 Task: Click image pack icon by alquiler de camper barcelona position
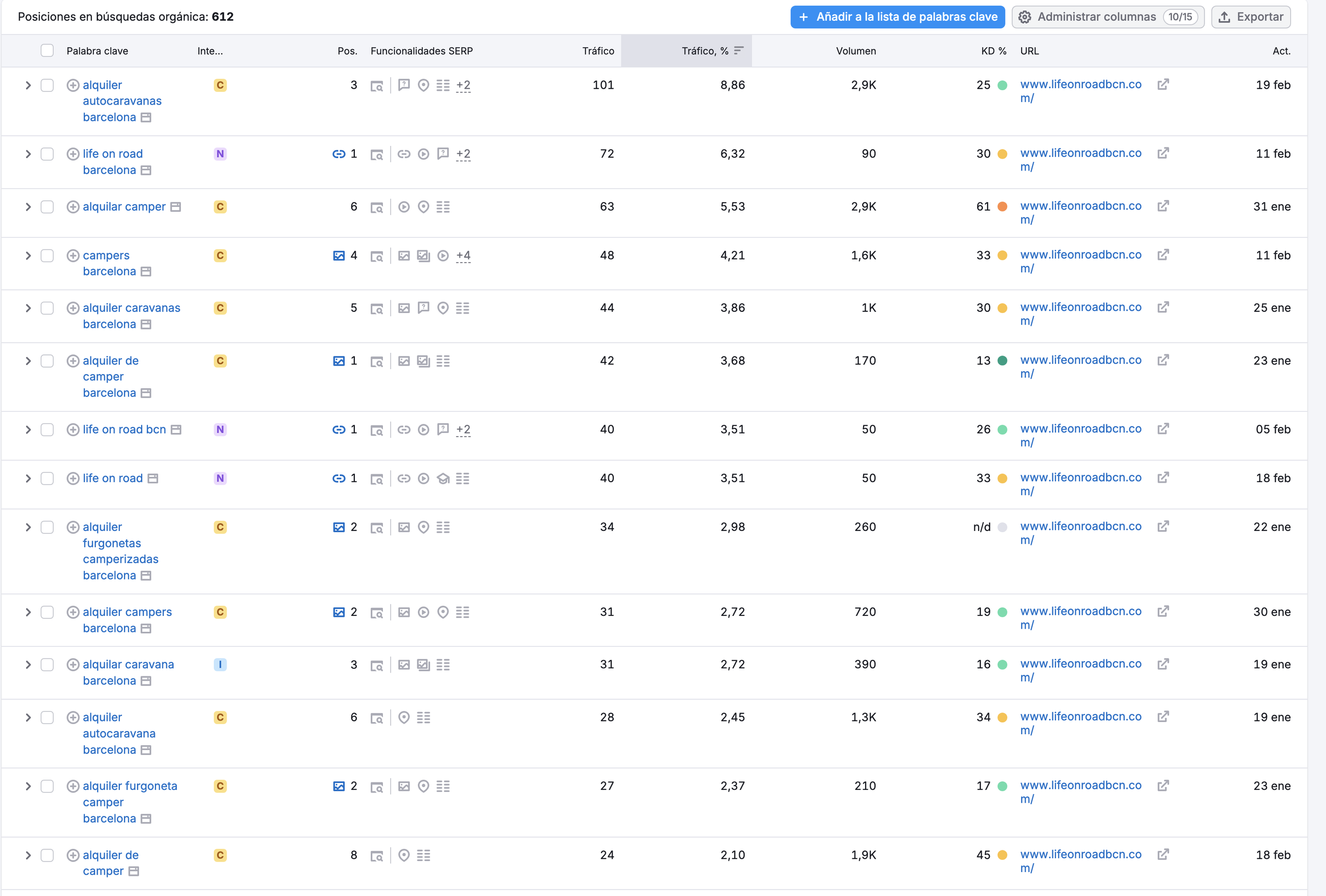click(x=339, y=361)
